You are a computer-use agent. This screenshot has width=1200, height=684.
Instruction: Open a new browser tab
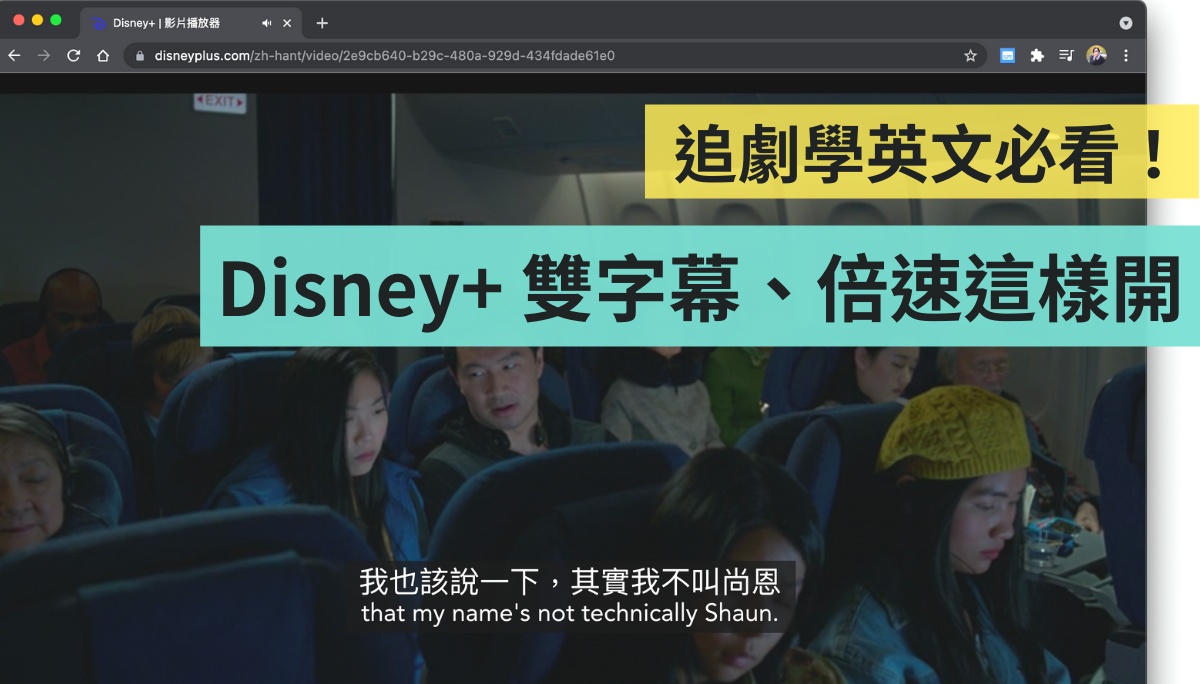pyautogui.click(x=319, y=22)
